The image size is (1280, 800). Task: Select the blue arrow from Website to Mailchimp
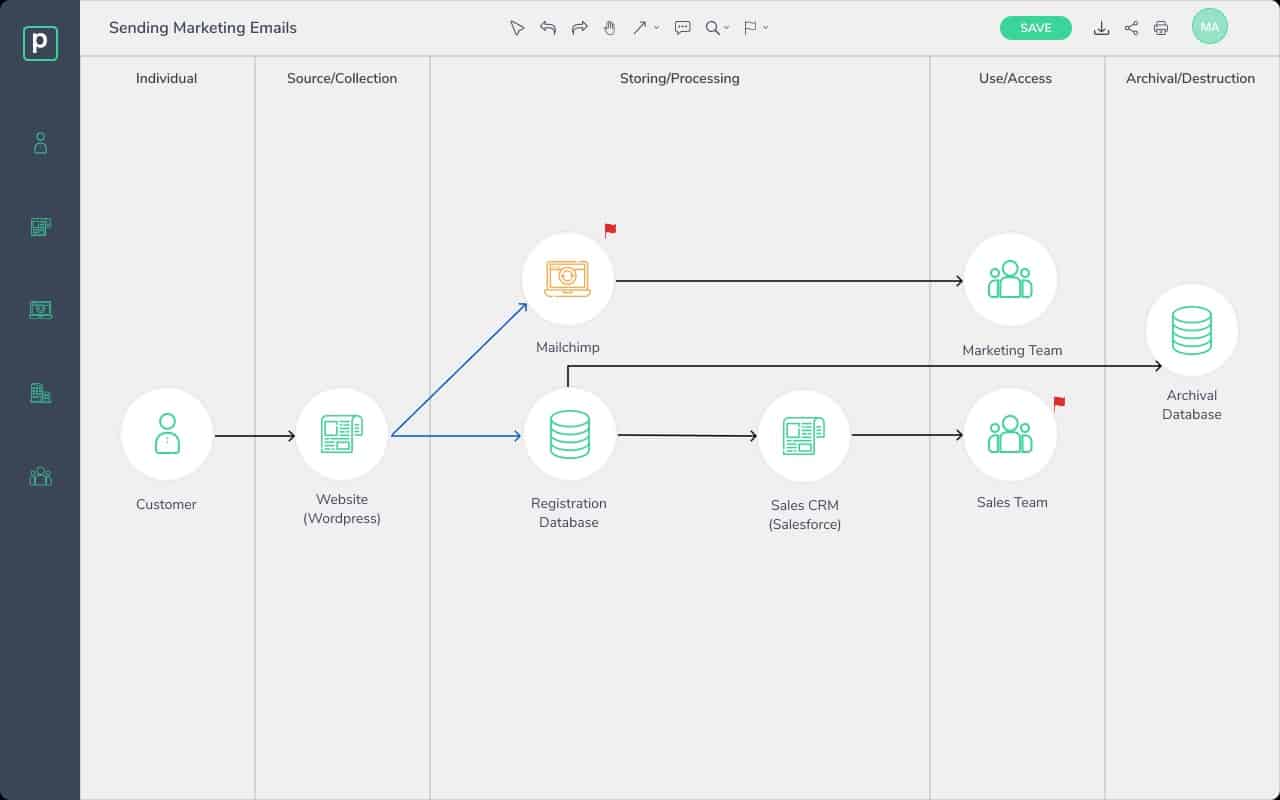pos(459,370)
